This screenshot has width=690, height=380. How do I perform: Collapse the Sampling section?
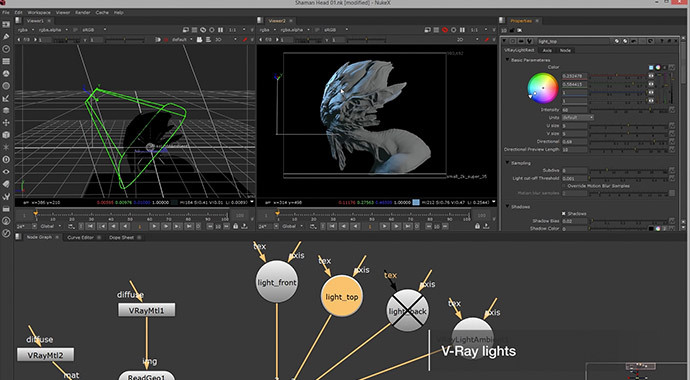pyautogui.click(x=507, y=163)
